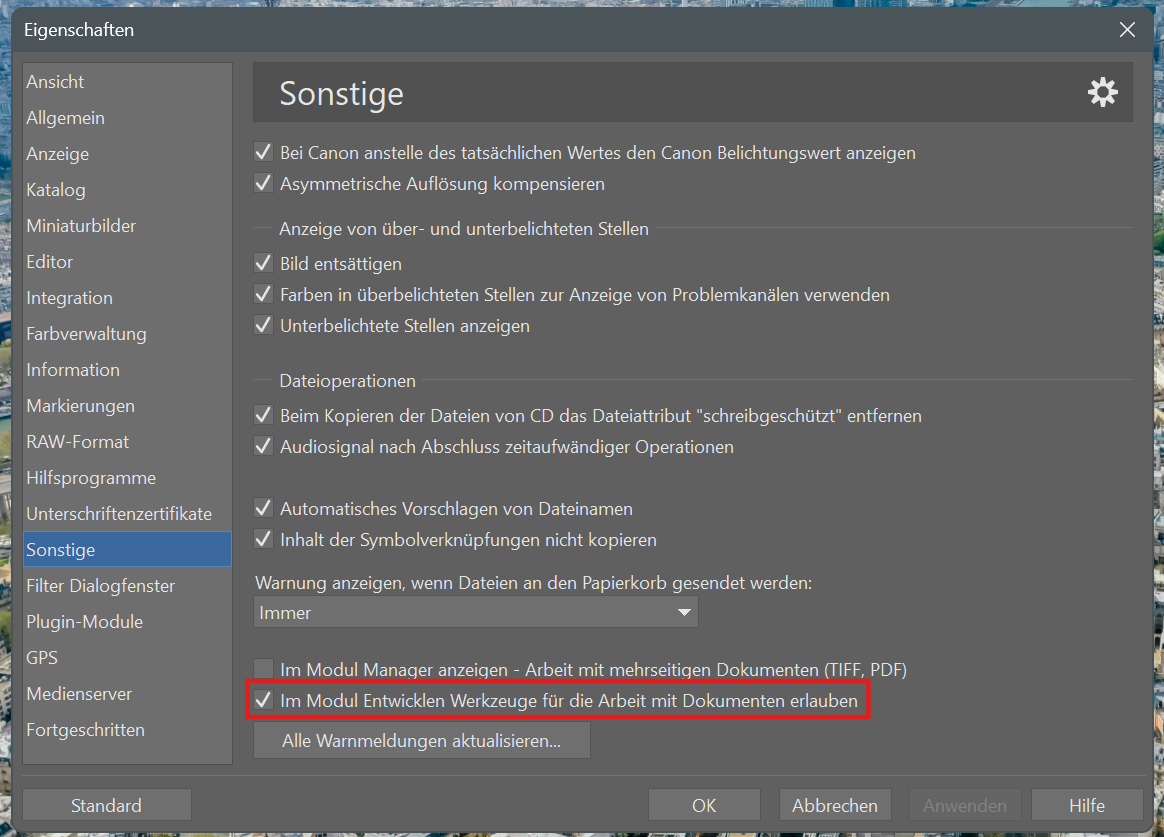Go to the 'RAW-Format' section
The width and height of the screenshot is (1164, 837).
coord(78,442)
